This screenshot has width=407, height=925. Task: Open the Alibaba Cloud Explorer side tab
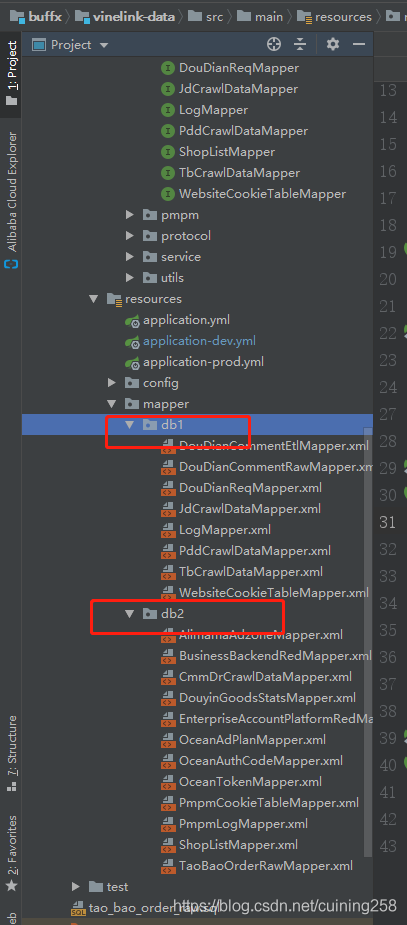(x=11, y=200)
